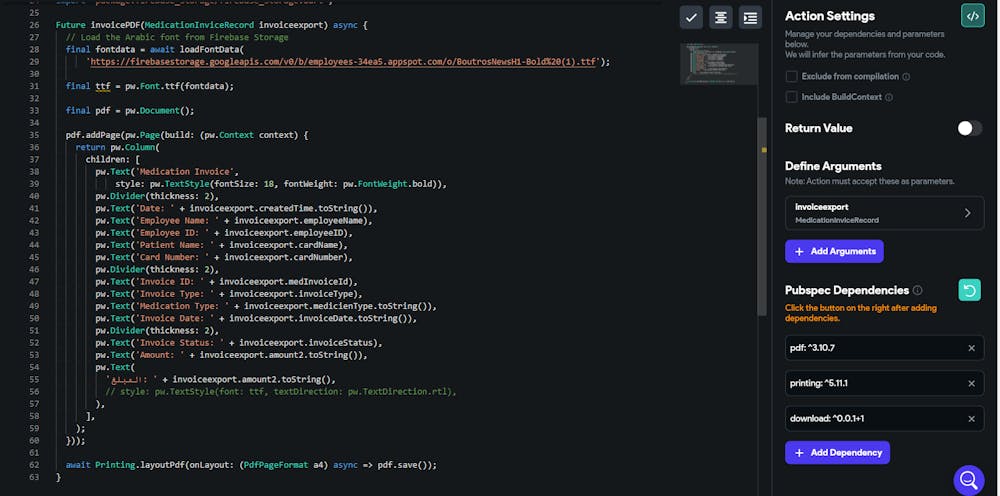Remove the pdf ^3.10.7 dependency
This screenshot has width=1000, height=496.
[971, 348]
